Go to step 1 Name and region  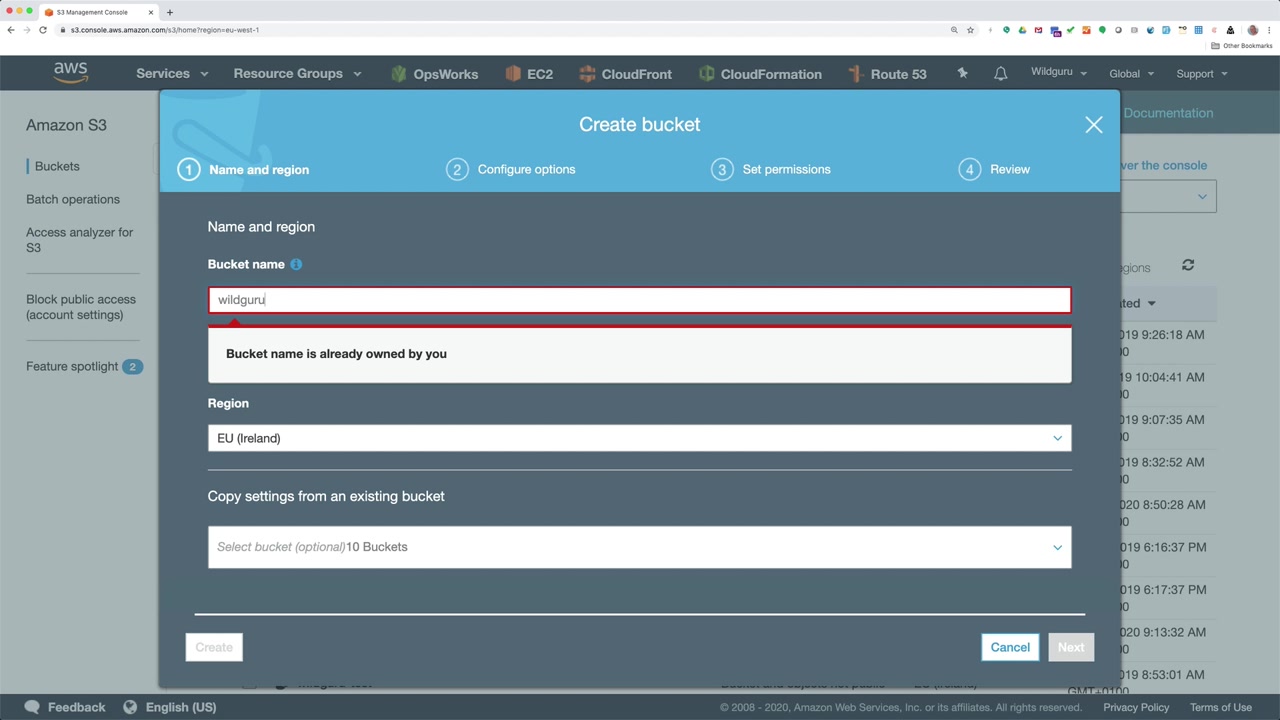coord(244,169)
